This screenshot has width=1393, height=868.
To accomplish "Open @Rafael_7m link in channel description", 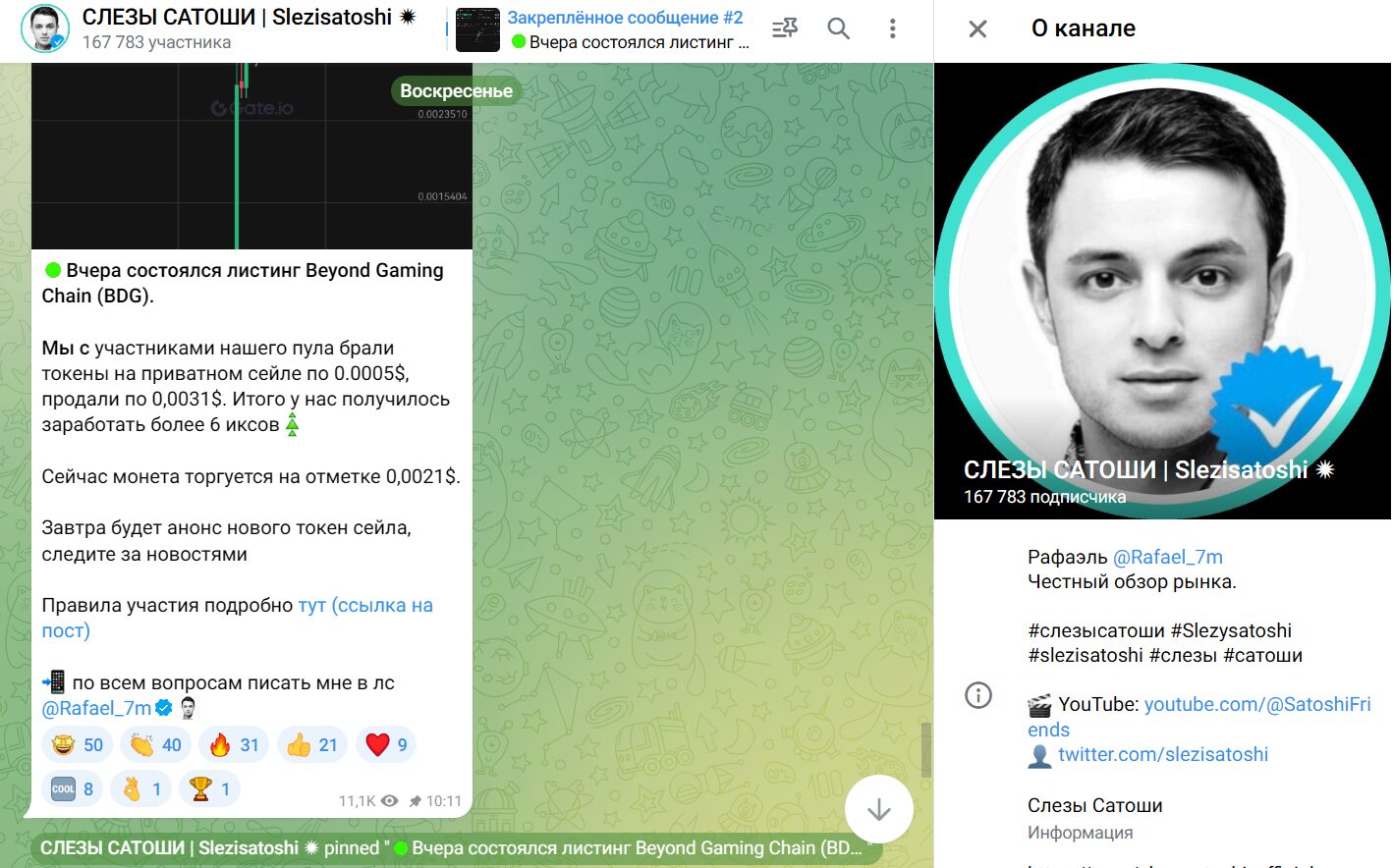I will tap(1167, 557).
